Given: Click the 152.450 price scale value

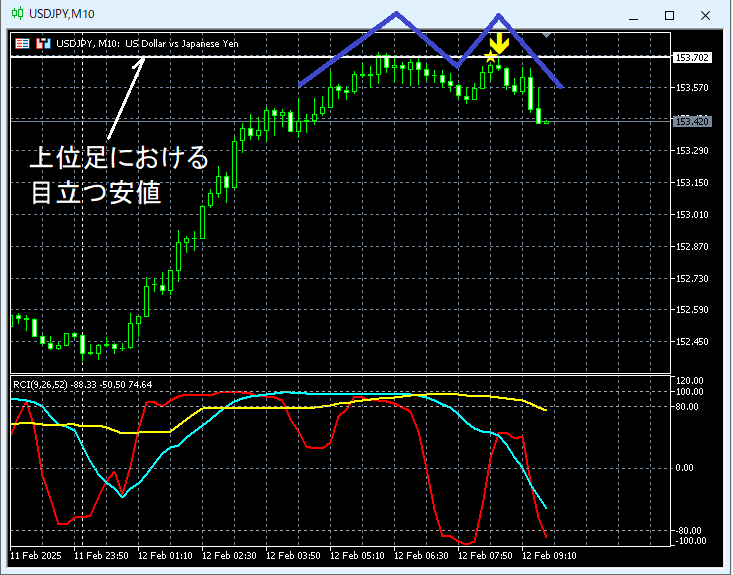Looking at the screenshot, I should click(692, 342).
